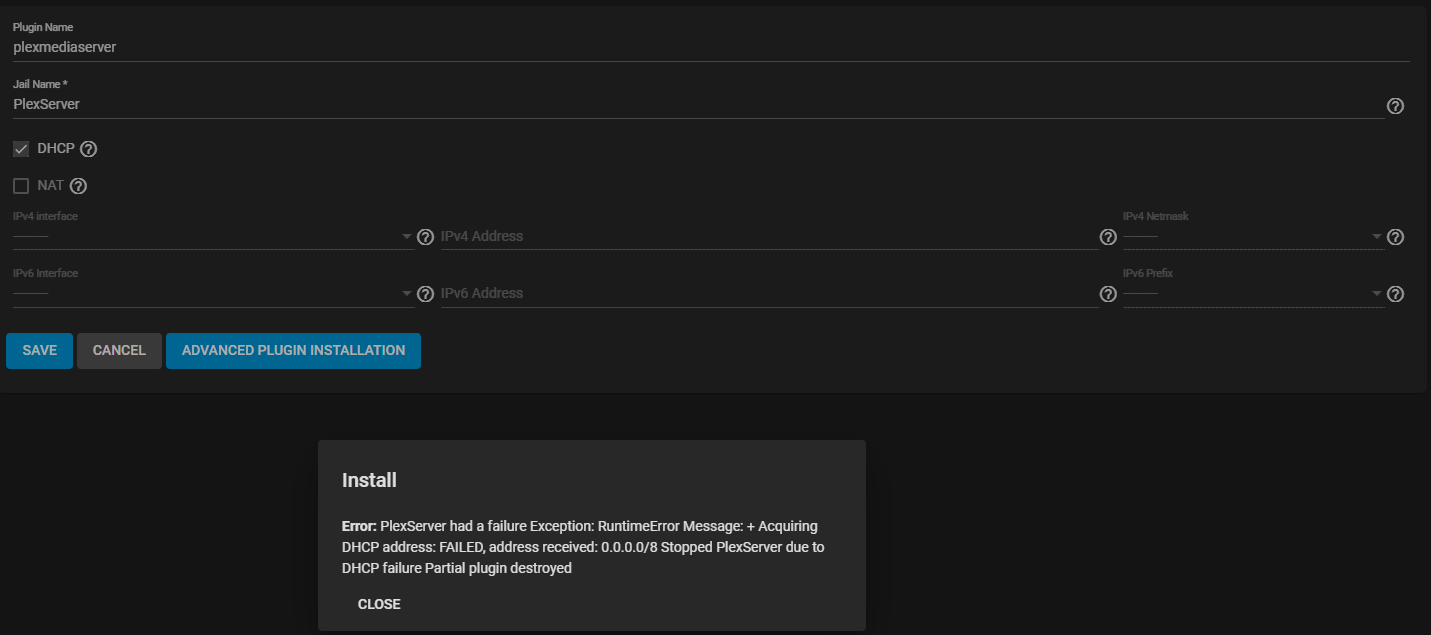Show help tooltip for NAT
The height and width of the screenshot is (635, 1431).
click(78, 186)
